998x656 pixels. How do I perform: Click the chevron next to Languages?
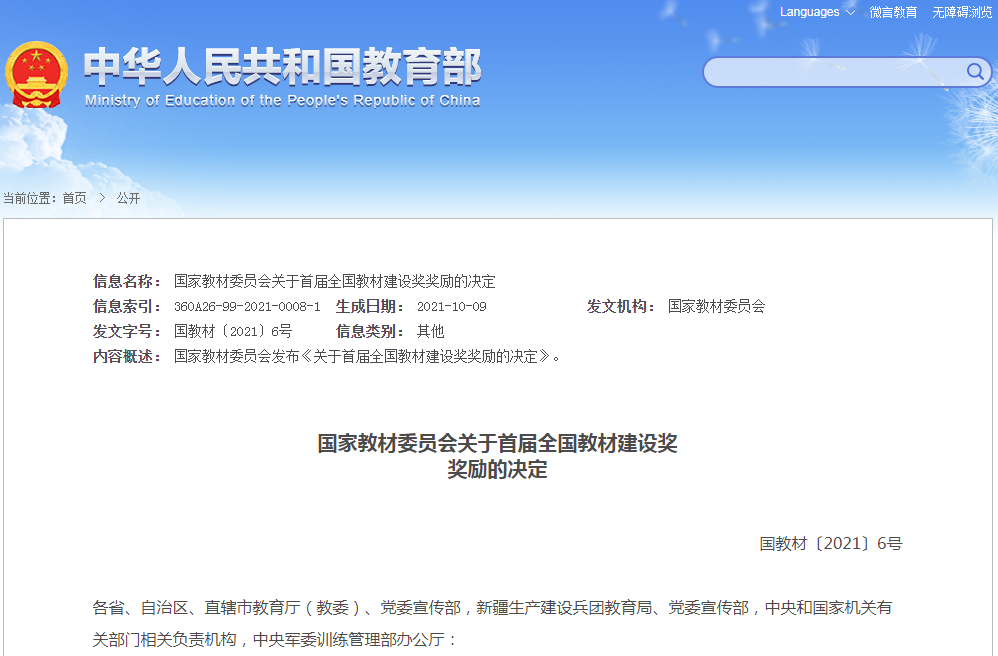(851, 12)
